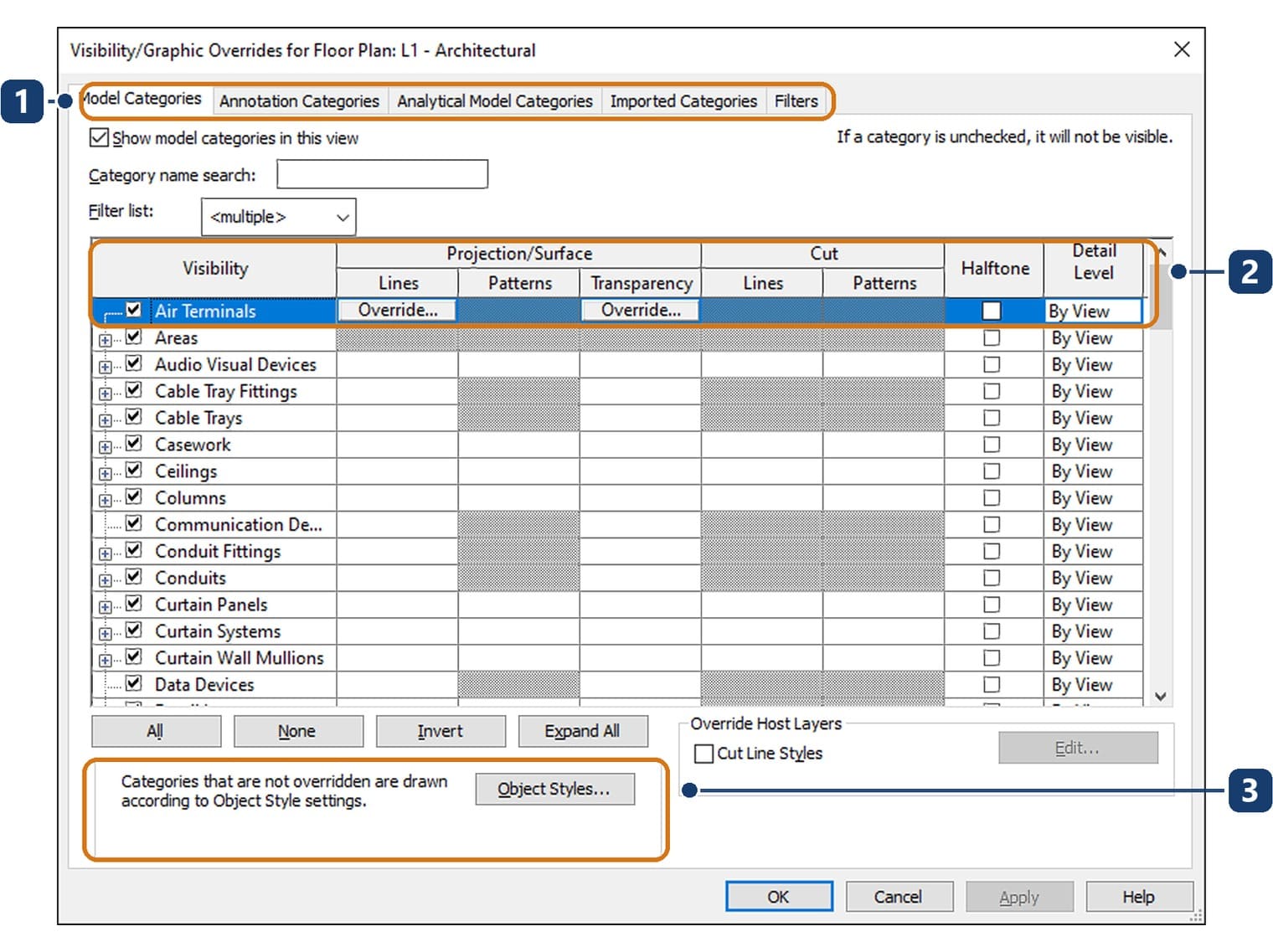Switch to the Annotation Categories tab

tap(299, 100)
